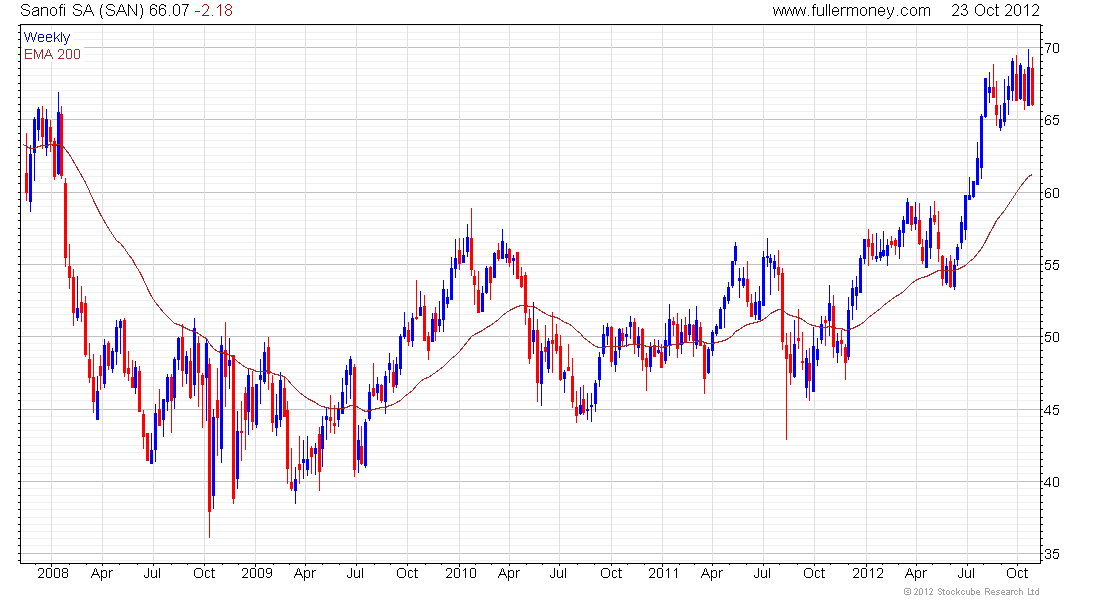Image resolution: width=1100 pixels, height=600 pixels.
Task: Click the 2009 year label on time axis
Action: click(x=257, y=573)
